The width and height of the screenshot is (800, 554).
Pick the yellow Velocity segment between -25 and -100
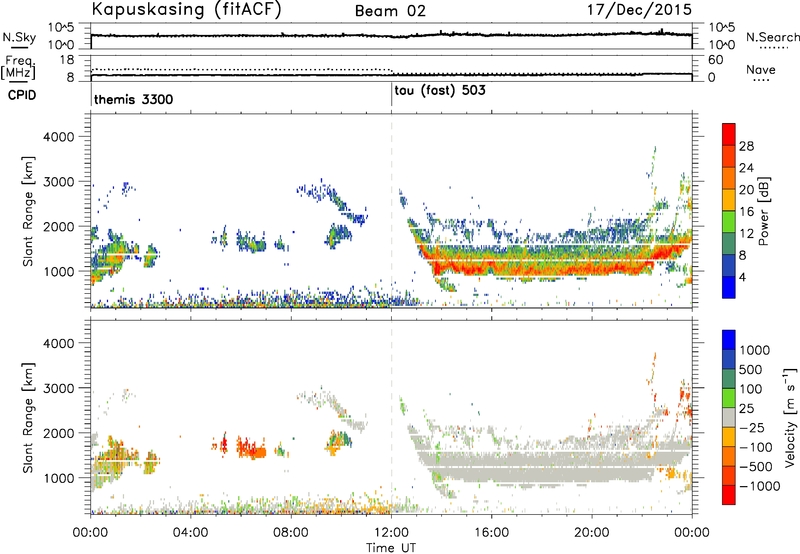click(729, 437)
